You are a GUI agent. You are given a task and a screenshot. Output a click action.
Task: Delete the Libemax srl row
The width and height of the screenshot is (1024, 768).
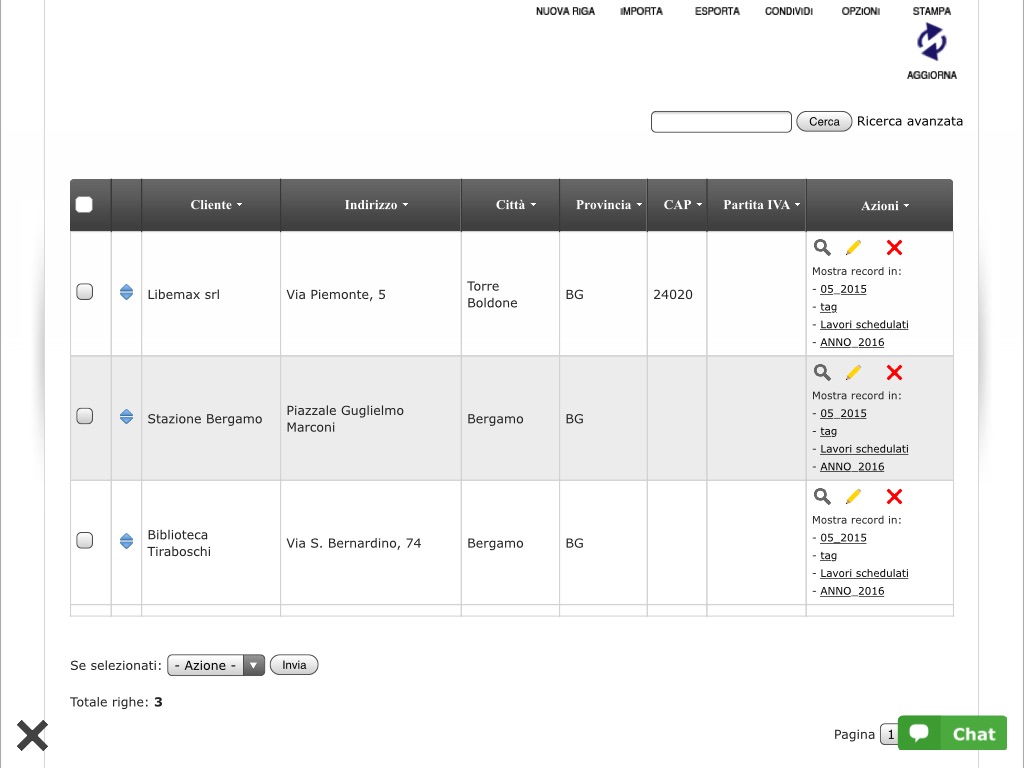click(894, 248)
